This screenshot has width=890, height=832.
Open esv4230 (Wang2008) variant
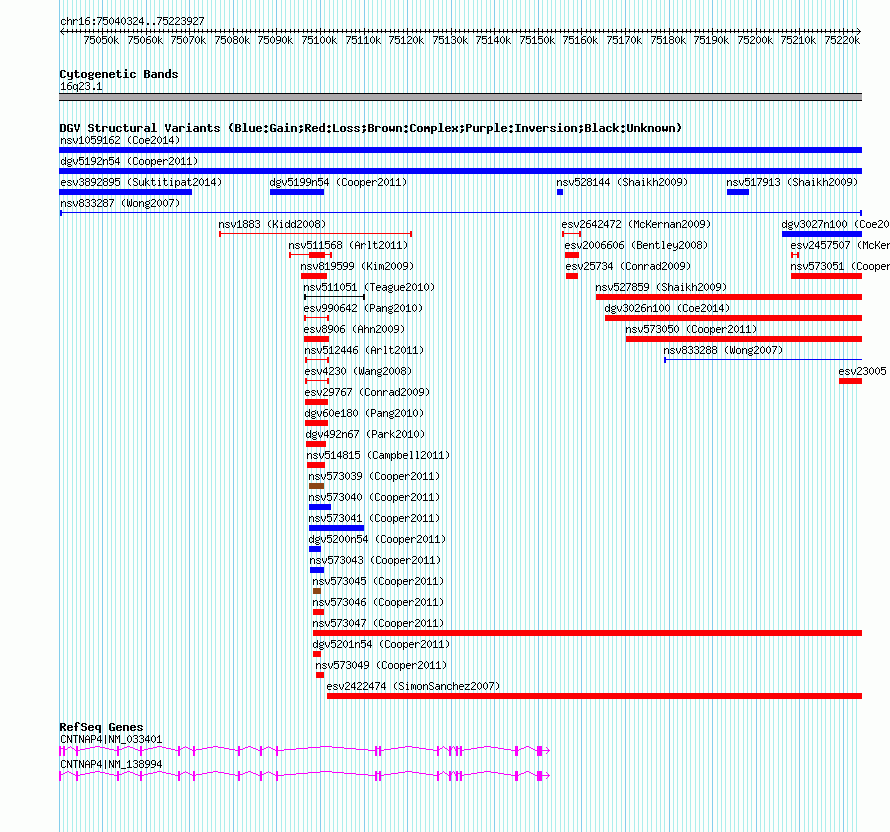point(358,371)
